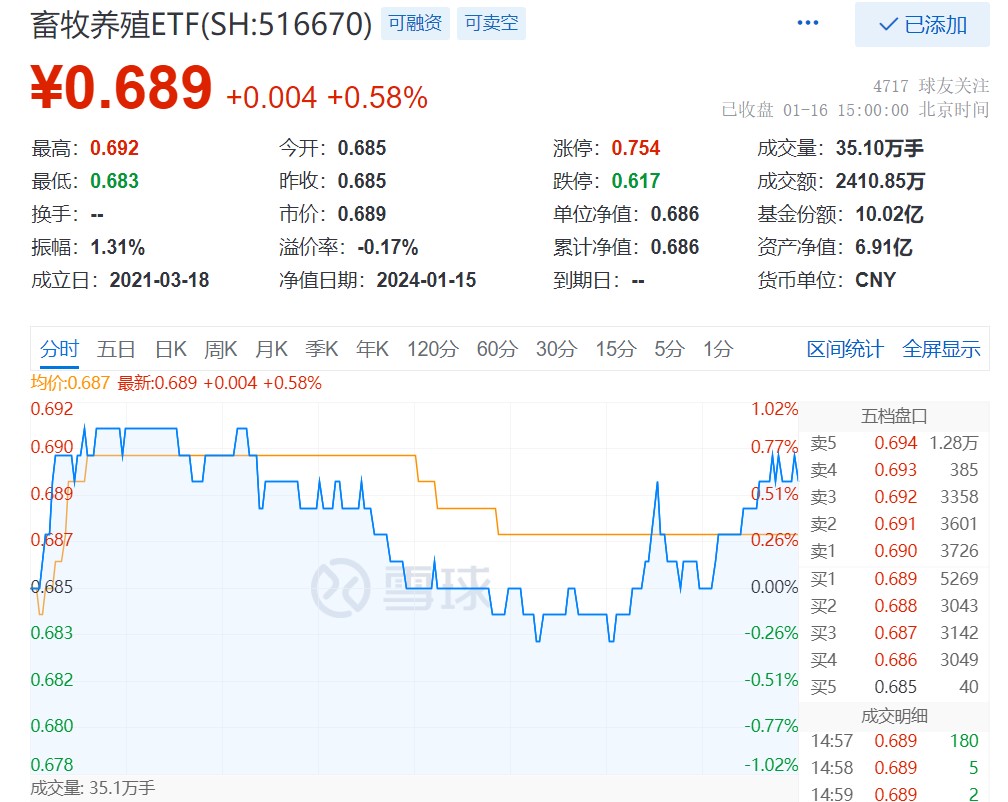
Task: Open the 日K chart tab
Action: point(171,349)
